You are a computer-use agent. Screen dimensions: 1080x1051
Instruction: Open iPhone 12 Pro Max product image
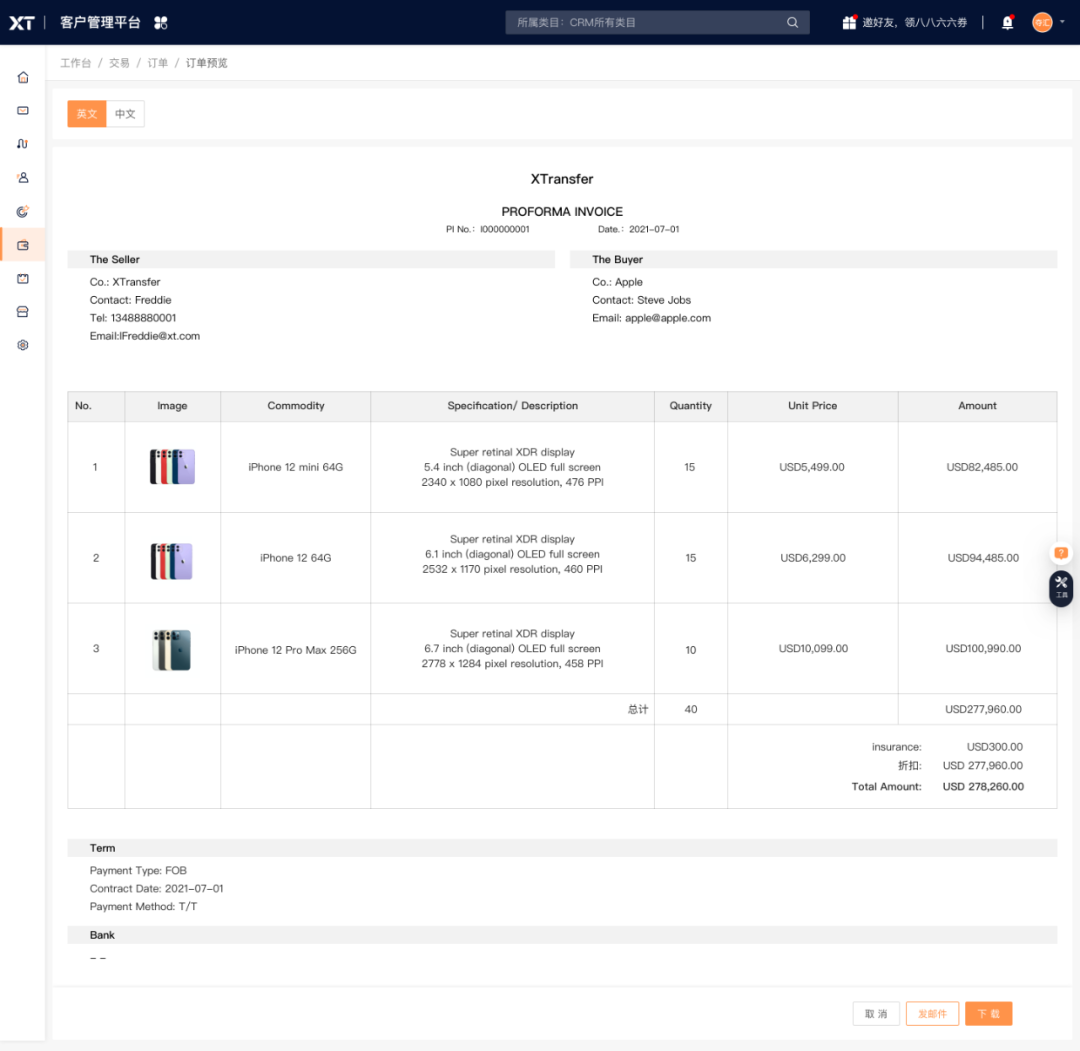pyautogui.click(x=172, y=649)
